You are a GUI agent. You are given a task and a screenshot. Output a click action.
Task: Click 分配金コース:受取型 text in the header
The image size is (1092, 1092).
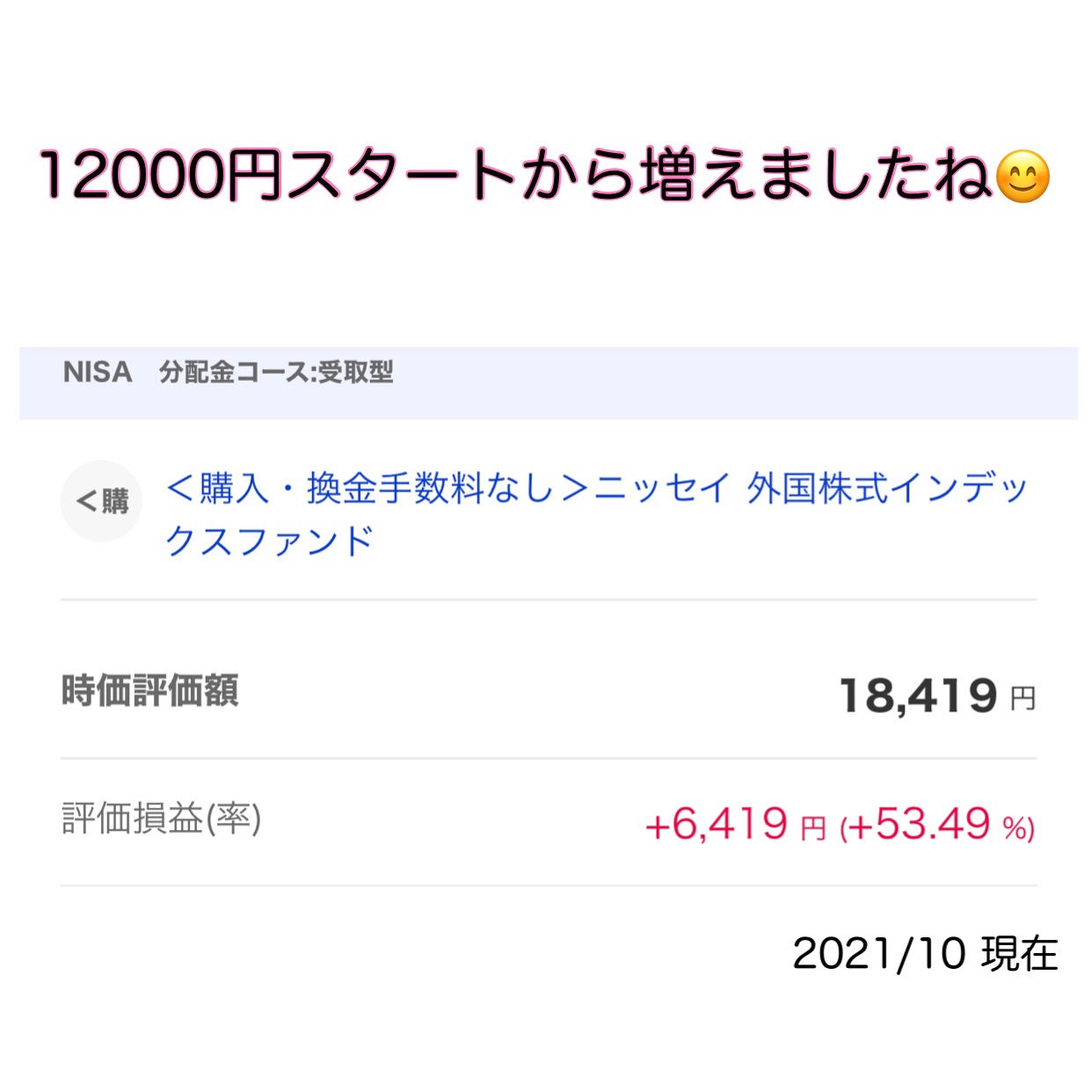[276, 372]
